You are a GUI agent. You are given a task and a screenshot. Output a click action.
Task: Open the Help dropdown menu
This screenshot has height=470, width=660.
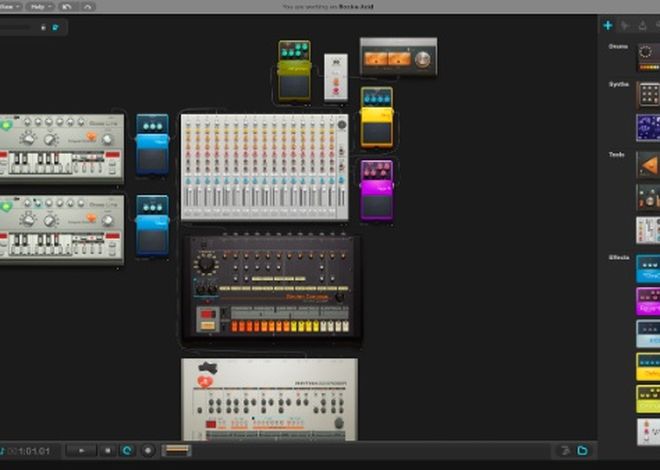tap(40, 7)
